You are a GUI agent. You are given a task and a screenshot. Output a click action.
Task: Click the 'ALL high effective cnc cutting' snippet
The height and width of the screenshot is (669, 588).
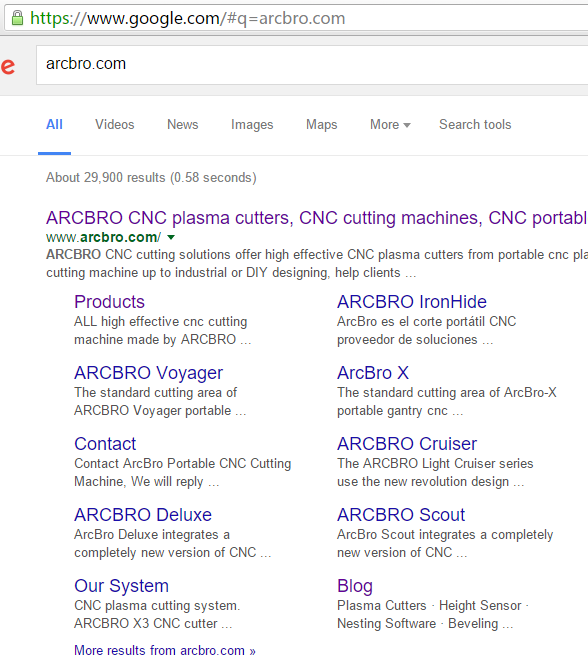coord(160,322)
